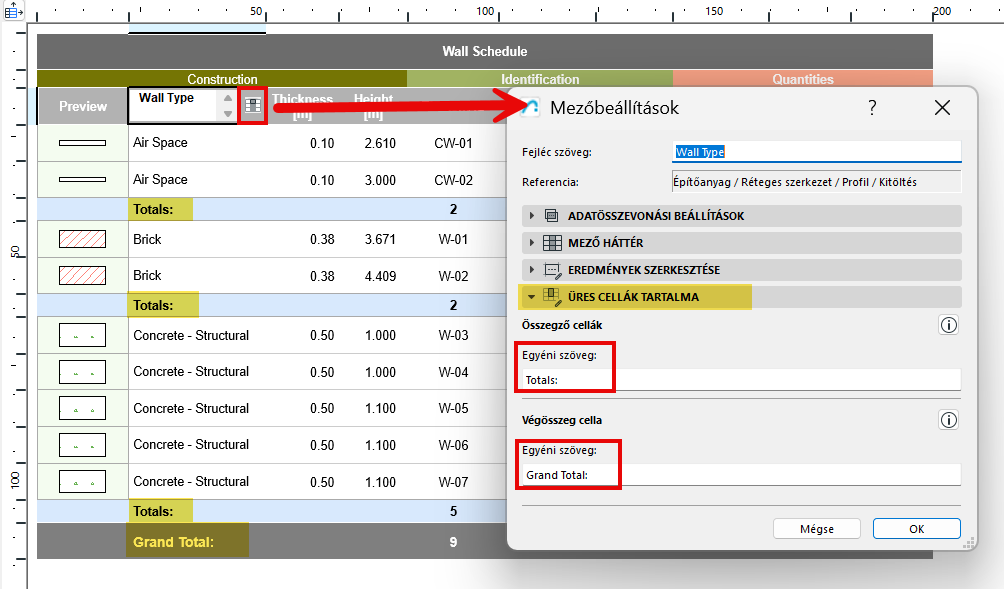Click the Üres cellák tartalma panel icon

pos(552,297)
